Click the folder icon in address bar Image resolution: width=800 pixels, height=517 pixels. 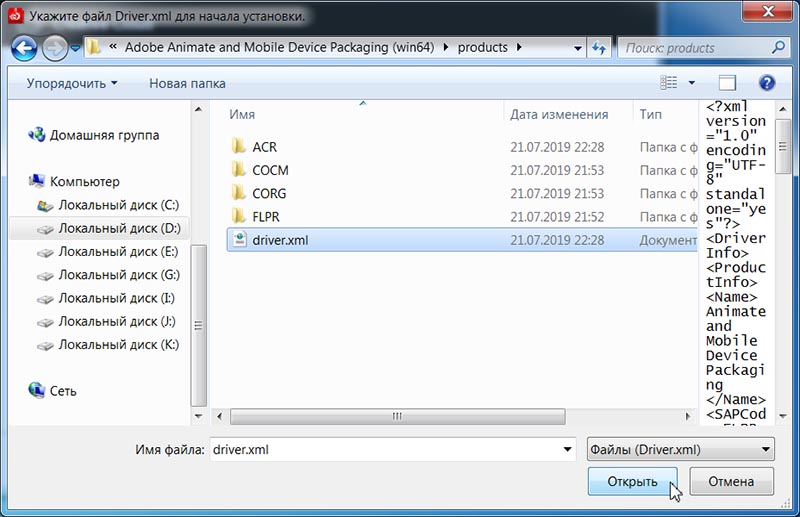pyautogui.click(x=93, y=47)
